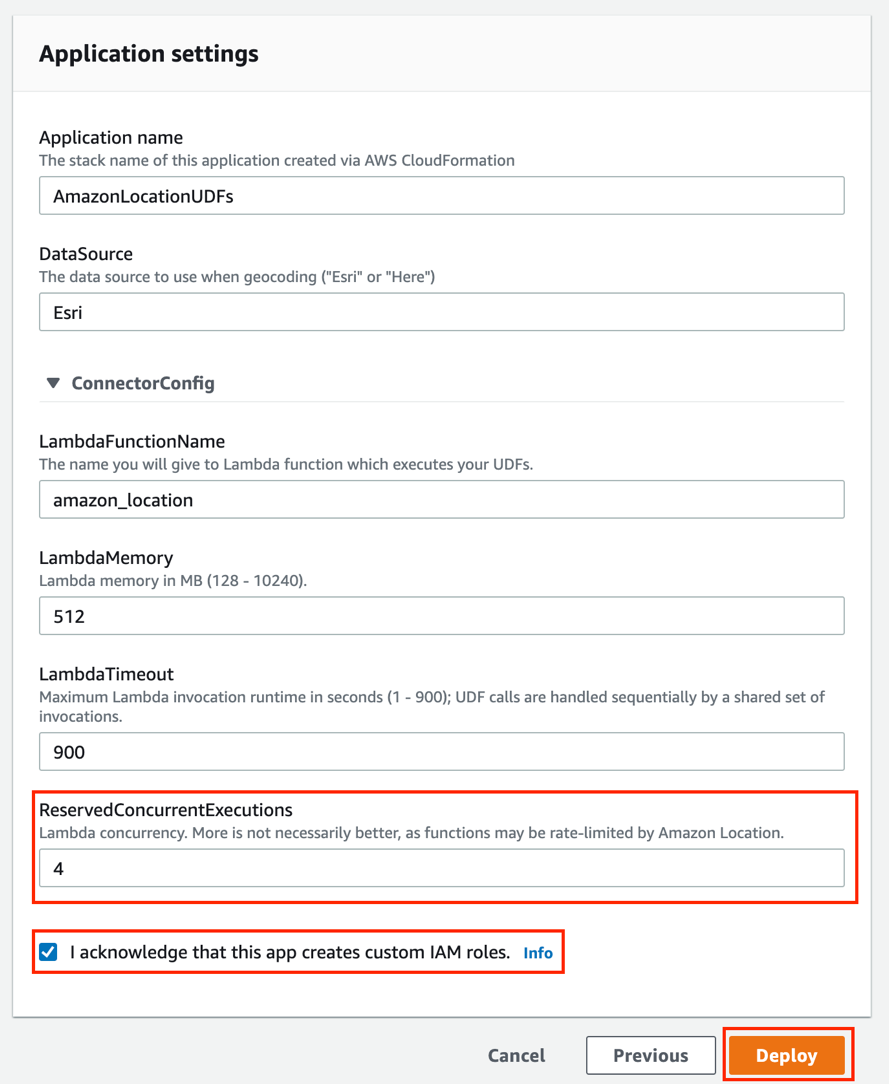Image resolution: width=889 pixels, height=1084 pixels.
Task: Focus the LambdaTimeout input showing 900
Action: click(x=440, y=751)
